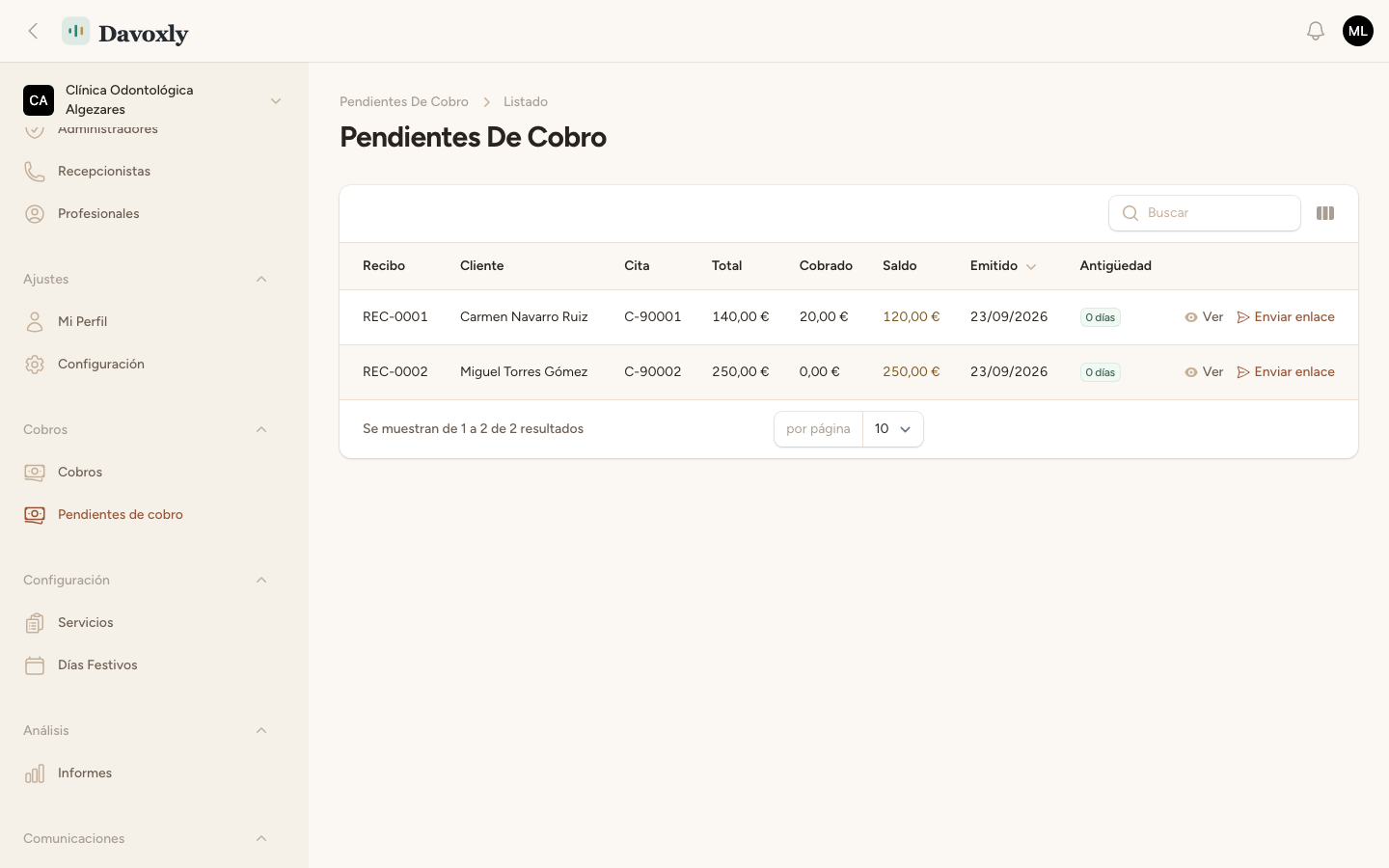Open the ML user avatar menu

coord(1358,31)
